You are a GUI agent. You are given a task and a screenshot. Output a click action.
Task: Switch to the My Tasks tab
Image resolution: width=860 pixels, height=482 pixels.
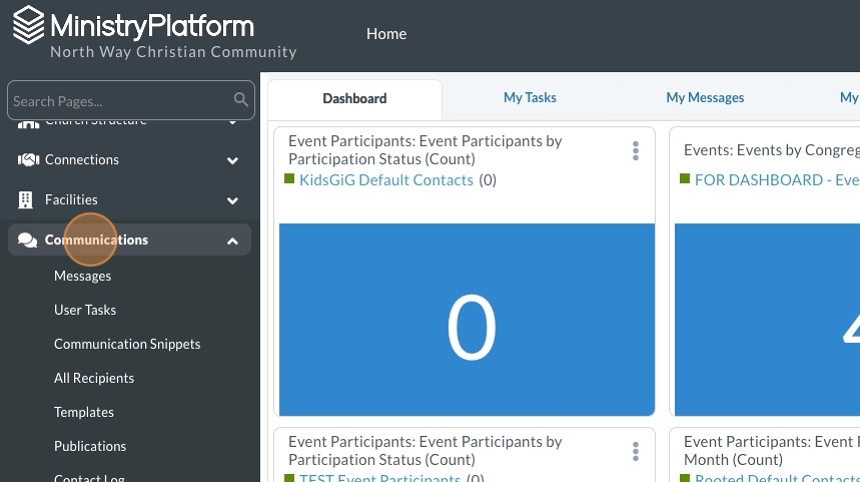click(529, 98)
